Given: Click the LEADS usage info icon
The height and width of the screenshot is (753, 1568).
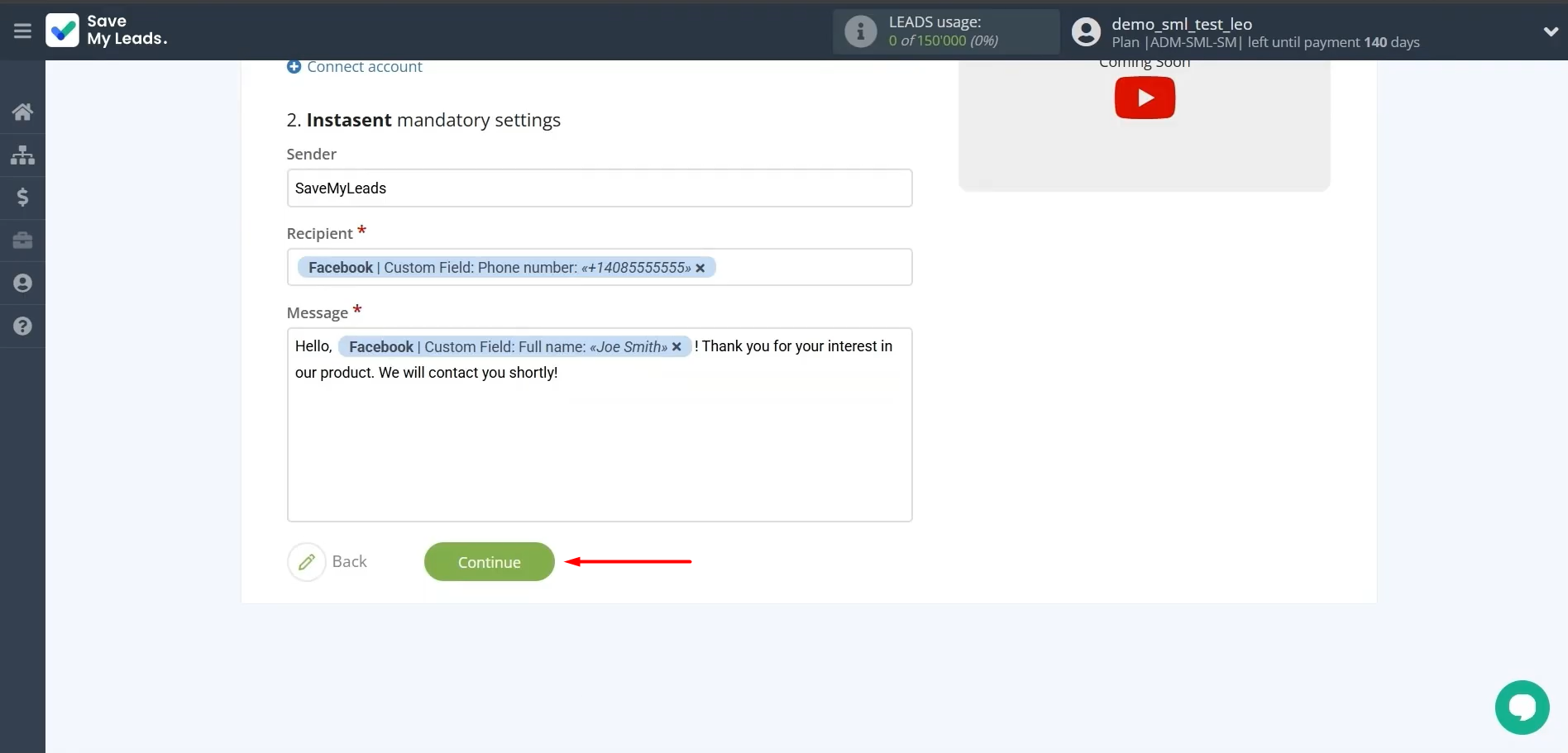Looking at the screenshot, I should (x=860, y=31).
